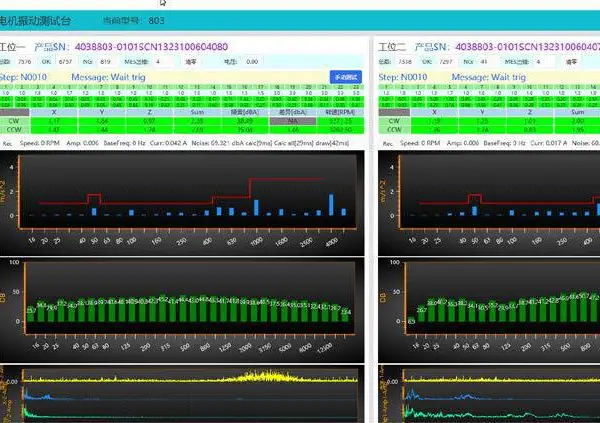The height and width of the screenshot is (423, 600).
Task: Click the CW row label in station two
Action: pos(394,121)
